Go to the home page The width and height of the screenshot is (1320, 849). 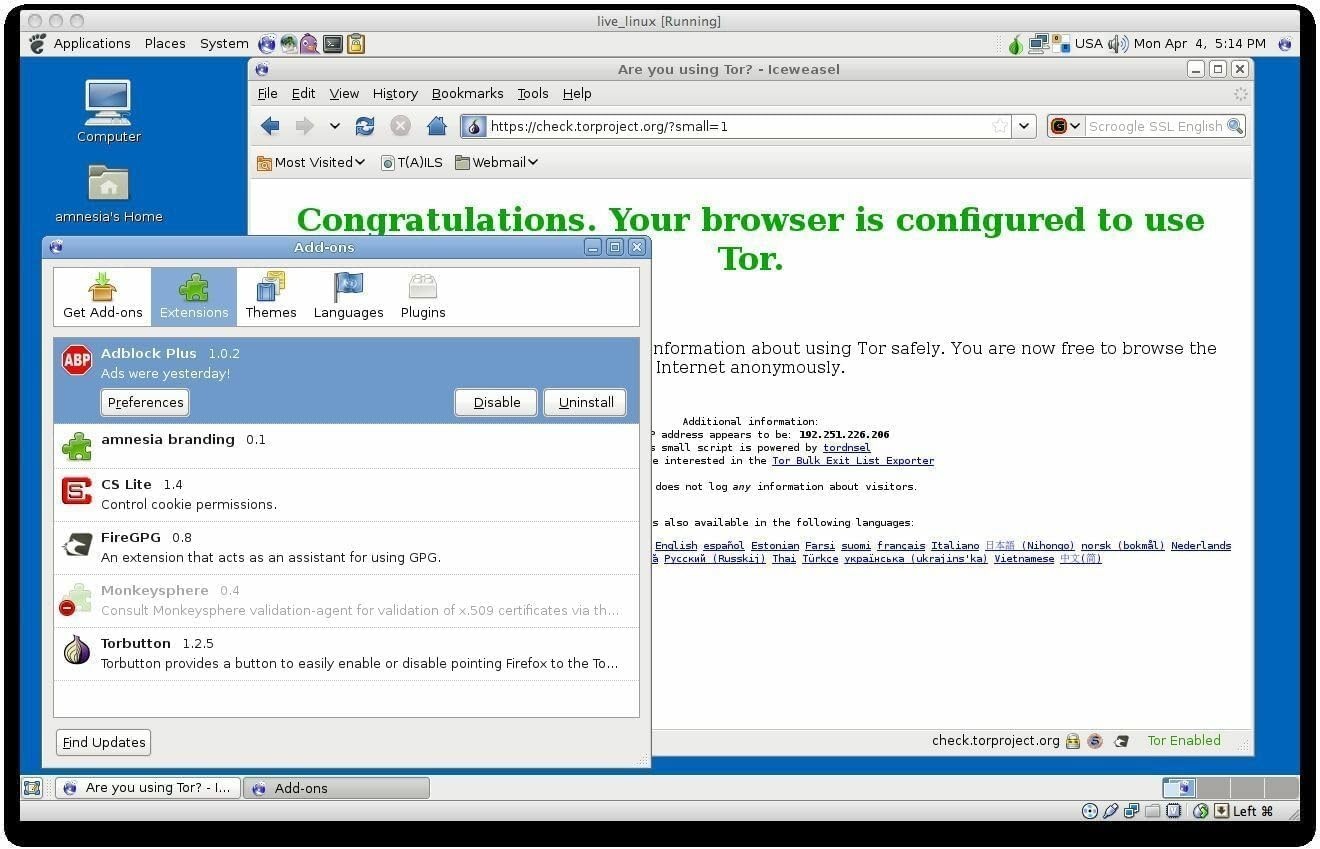[x=436, y=126]
